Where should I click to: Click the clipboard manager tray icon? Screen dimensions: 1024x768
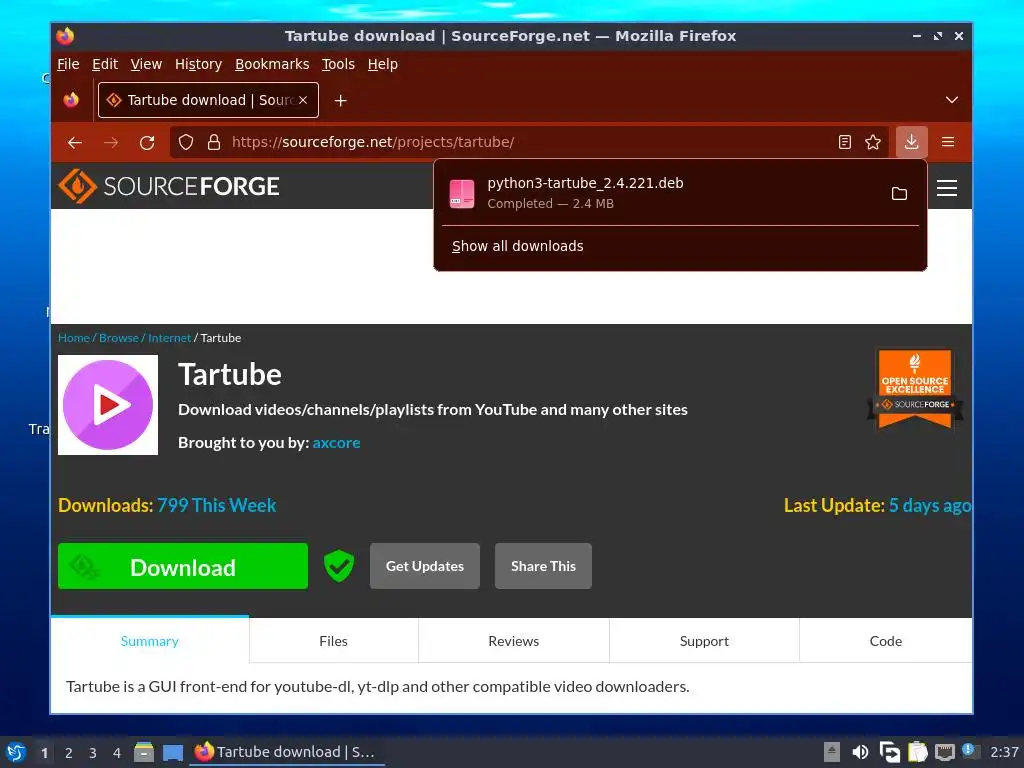[918, 752]
